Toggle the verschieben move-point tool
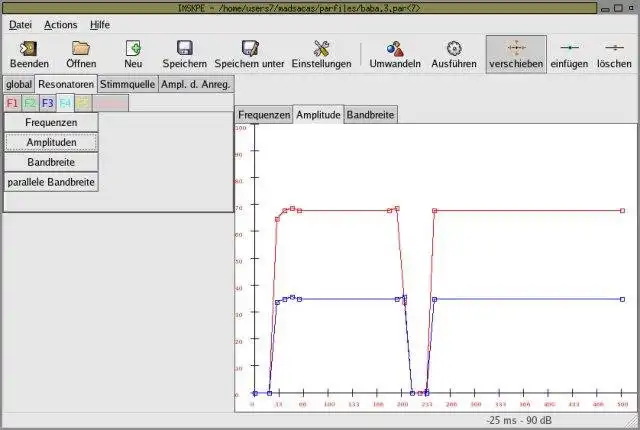The height and width of the screenshot is (430, 640). 516,54
